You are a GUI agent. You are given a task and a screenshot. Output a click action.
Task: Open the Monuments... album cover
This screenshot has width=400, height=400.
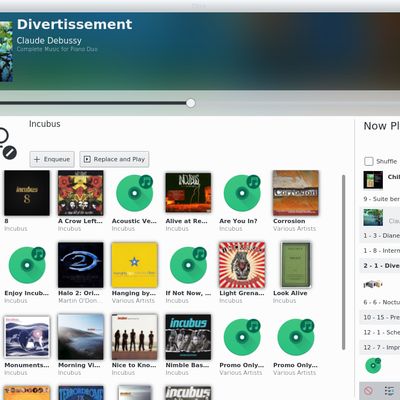click(27, 337)
